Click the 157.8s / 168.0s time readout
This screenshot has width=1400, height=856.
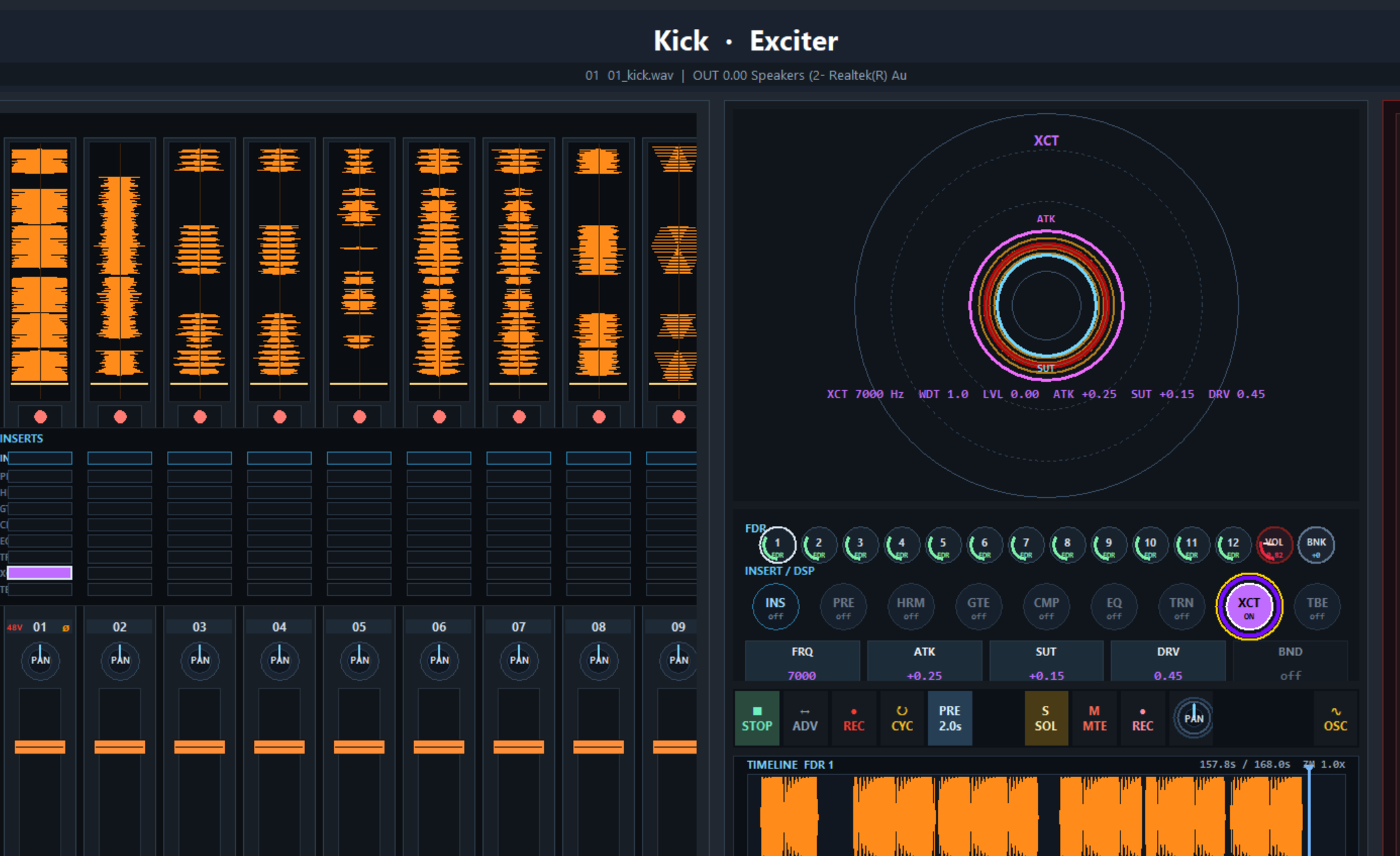click(x=1244, y=764)
